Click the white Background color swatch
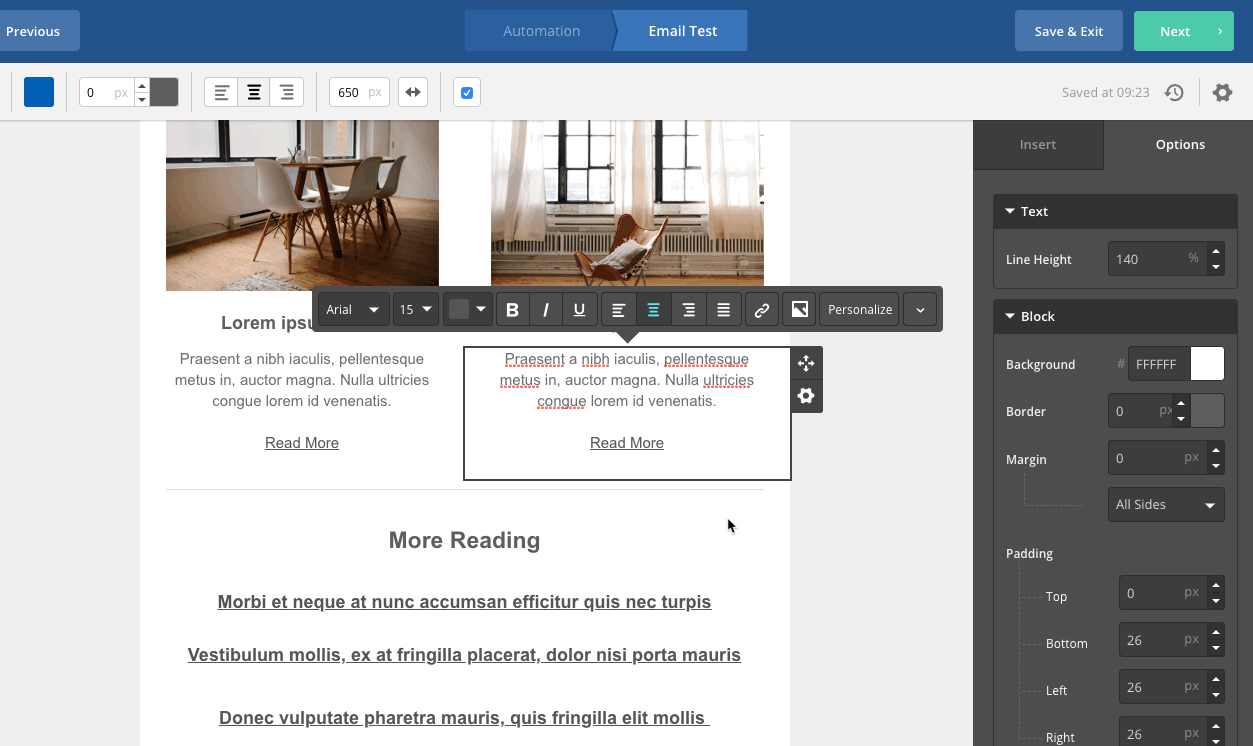Image resolution: width=1253 pixels, height=746 pixels. coord(1207,364)
